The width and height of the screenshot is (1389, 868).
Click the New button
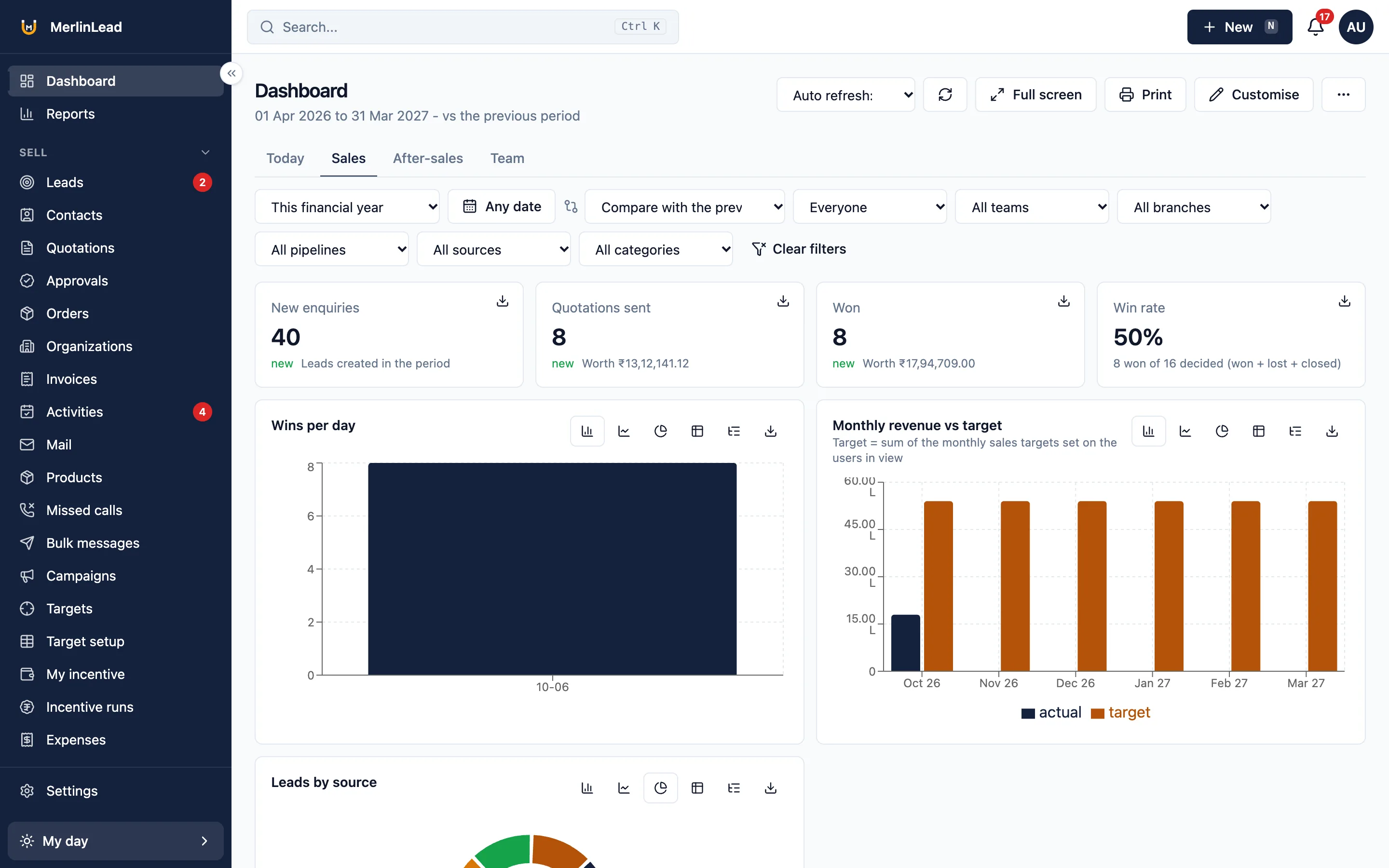[1240, 27]
